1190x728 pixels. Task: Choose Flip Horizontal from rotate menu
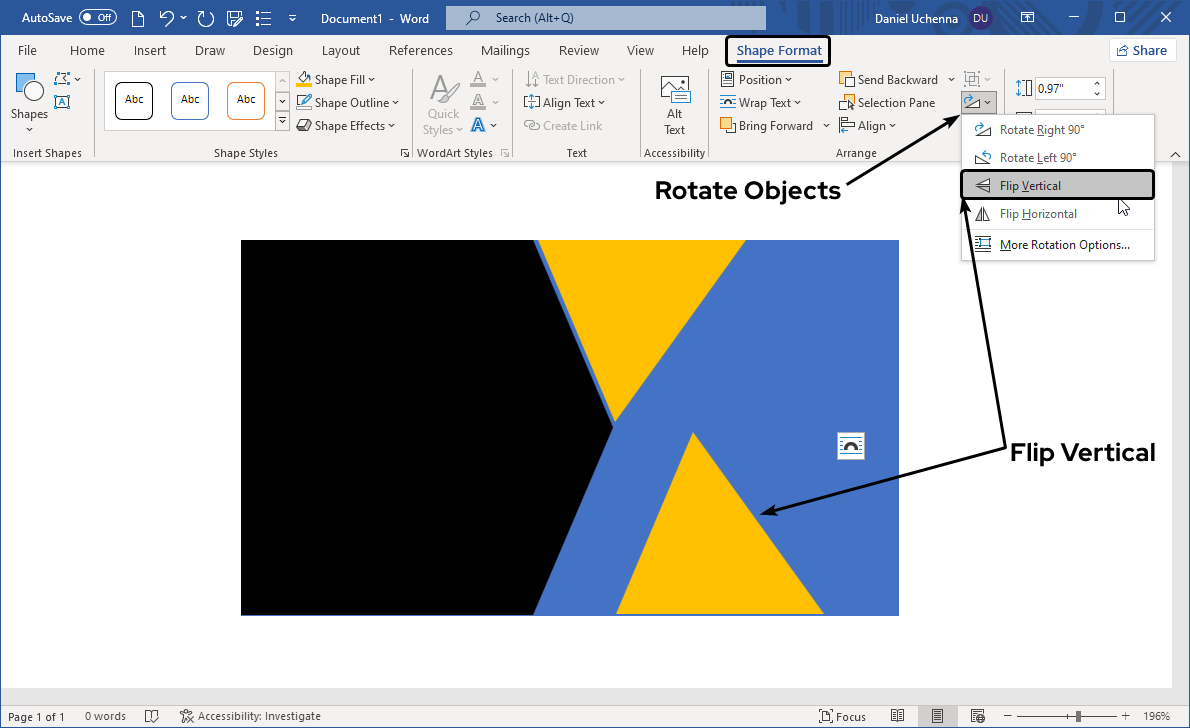tap(1038, 214)
